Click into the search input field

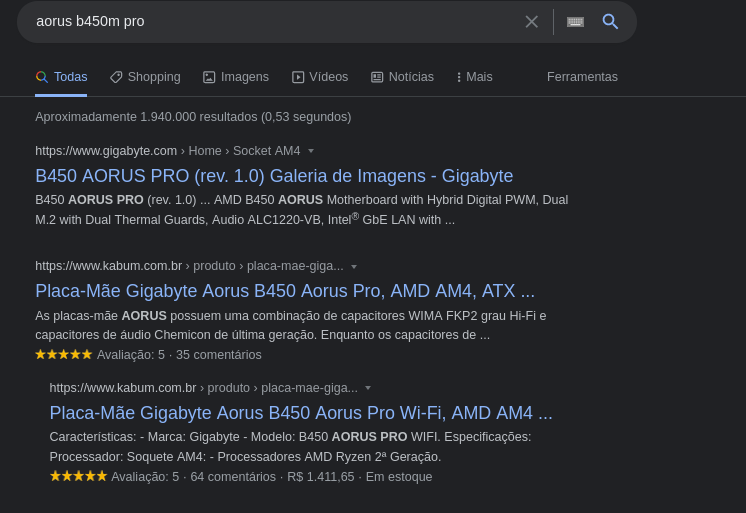[276, 21]
